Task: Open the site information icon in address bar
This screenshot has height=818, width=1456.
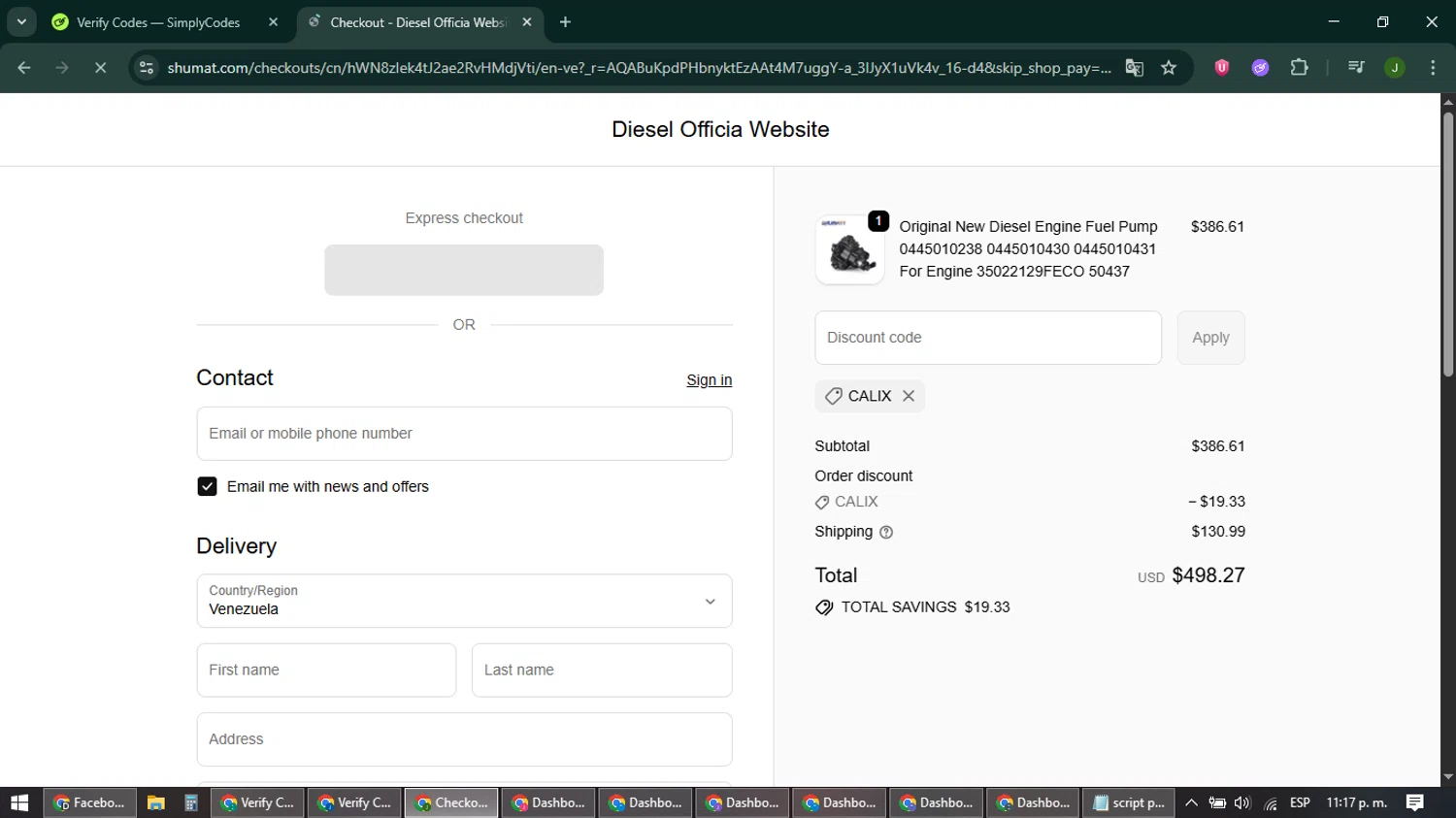Action: pos(147,67)
